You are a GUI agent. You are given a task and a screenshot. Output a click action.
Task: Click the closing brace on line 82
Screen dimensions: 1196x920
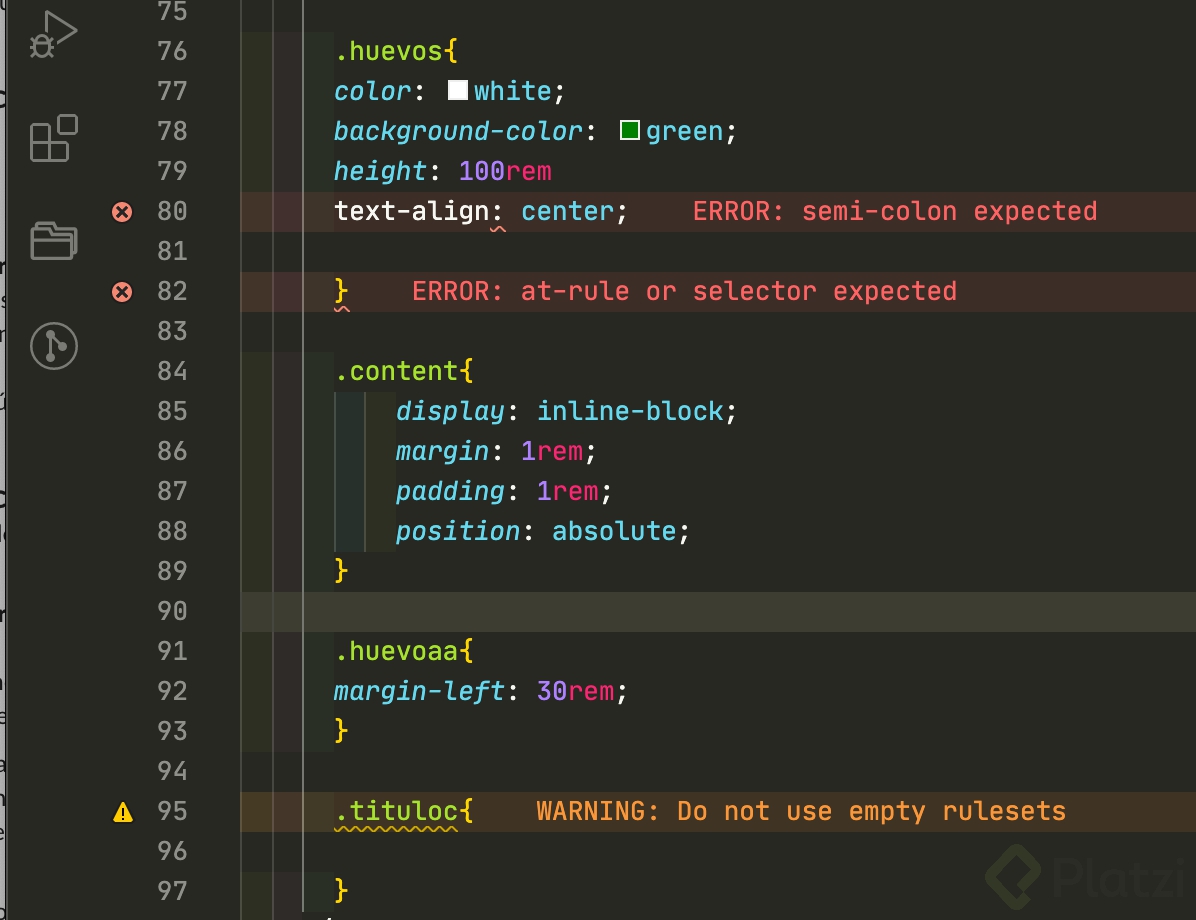[341, 291]
